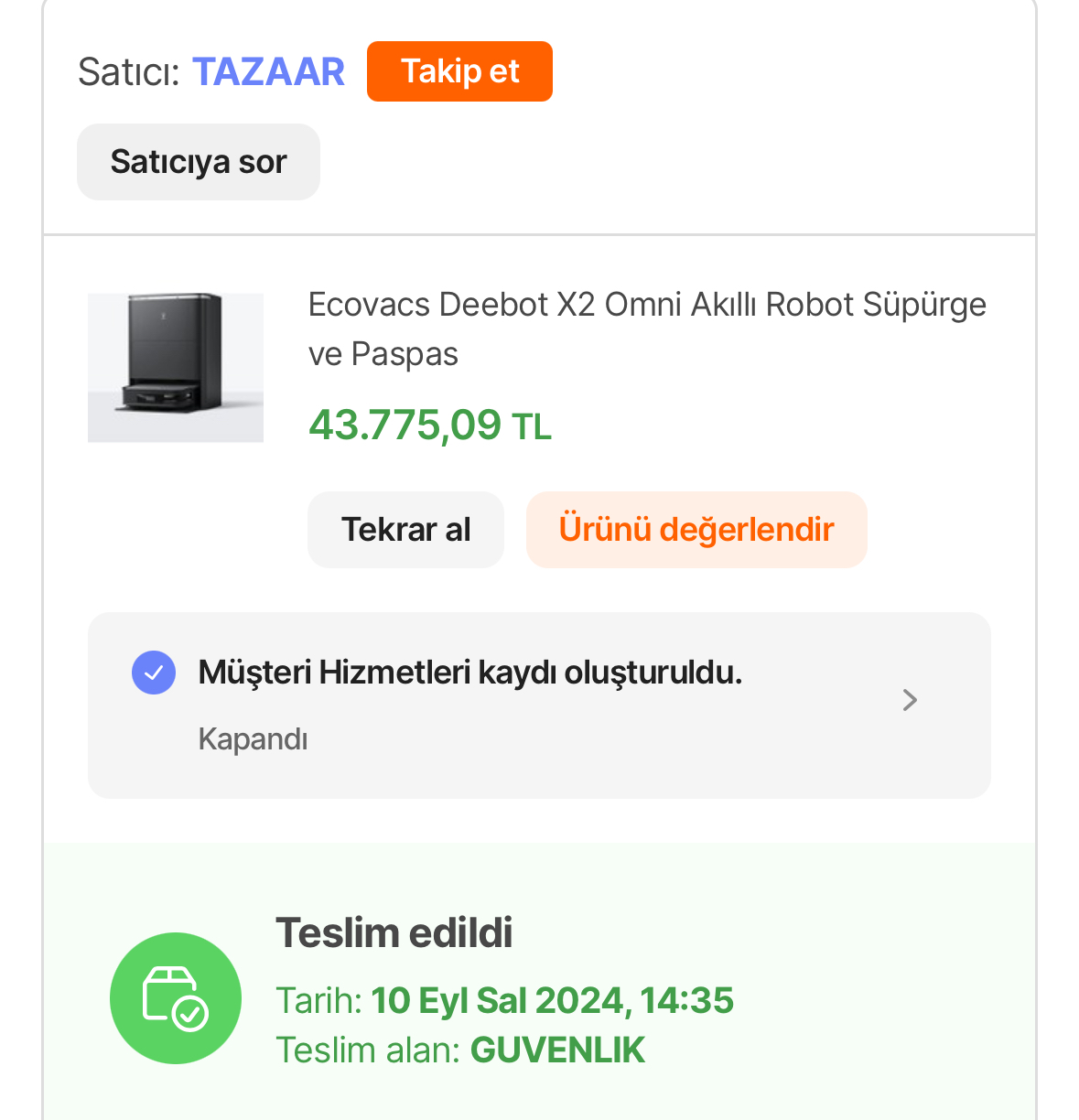Screen dimensions: 1079x1120
Task: Open the TAZAAR seller page
Action: click(268, 71)
